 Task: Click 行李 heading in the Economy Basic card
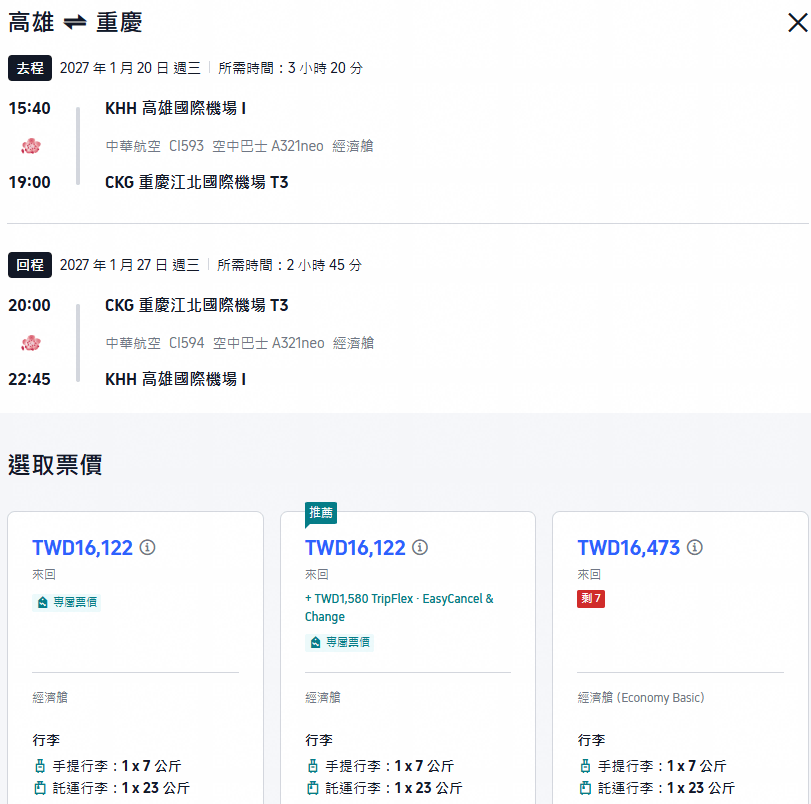(x=591, y=740)
